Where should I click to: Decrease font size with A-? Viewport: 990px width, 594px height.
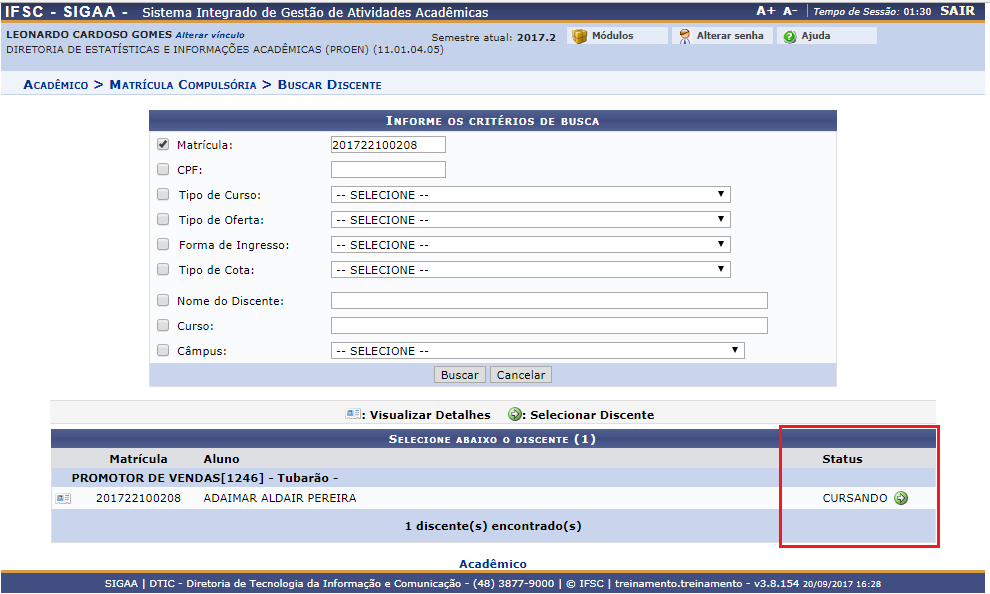click(x=790, y=11)
